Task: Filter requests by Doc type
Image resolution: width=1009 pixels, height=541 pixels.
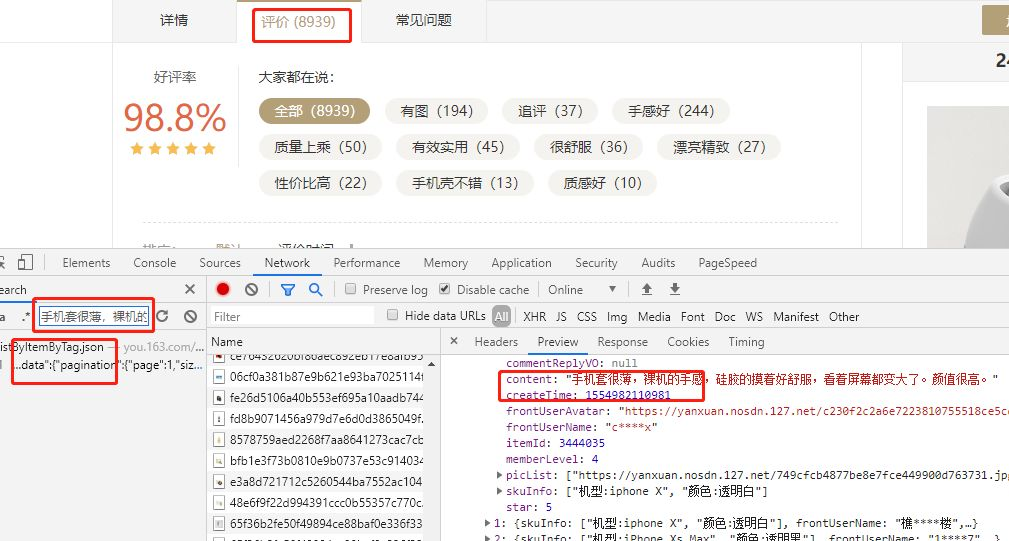Action: (x=725, y=316)
